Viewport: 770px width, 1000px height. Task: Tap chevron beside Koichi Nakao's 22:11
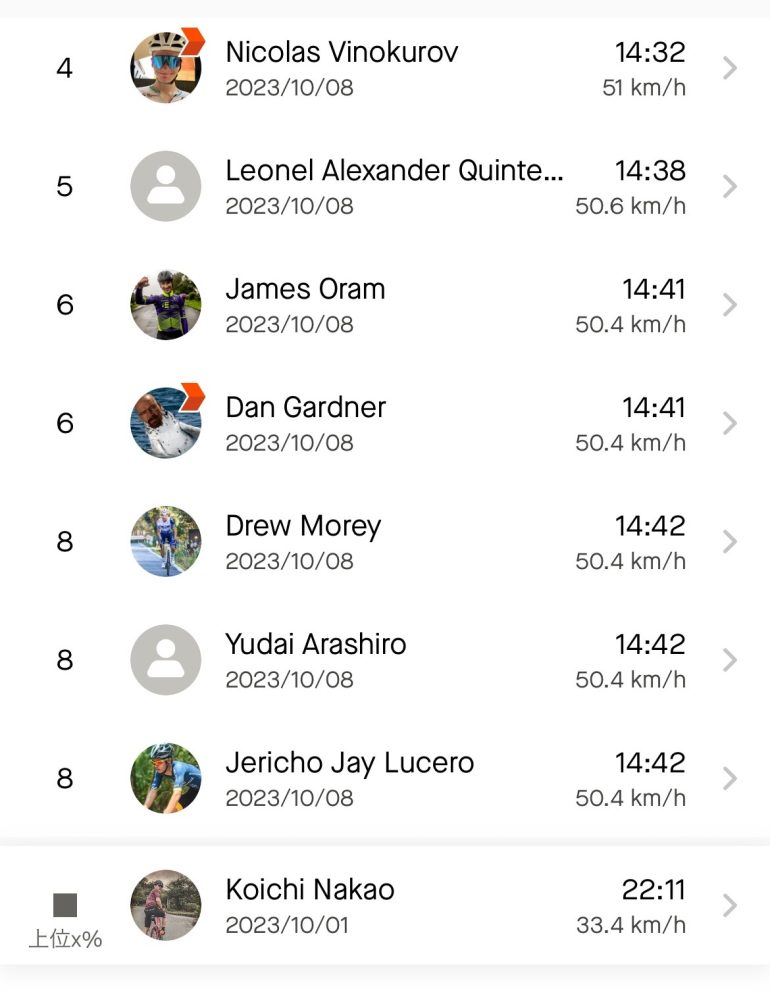(x=730, y=905)
